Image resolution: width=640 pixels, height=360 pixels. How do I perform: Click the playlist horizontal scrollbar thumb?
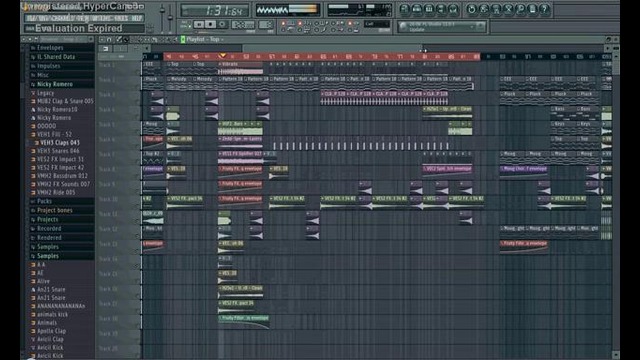tap(333, 48)
